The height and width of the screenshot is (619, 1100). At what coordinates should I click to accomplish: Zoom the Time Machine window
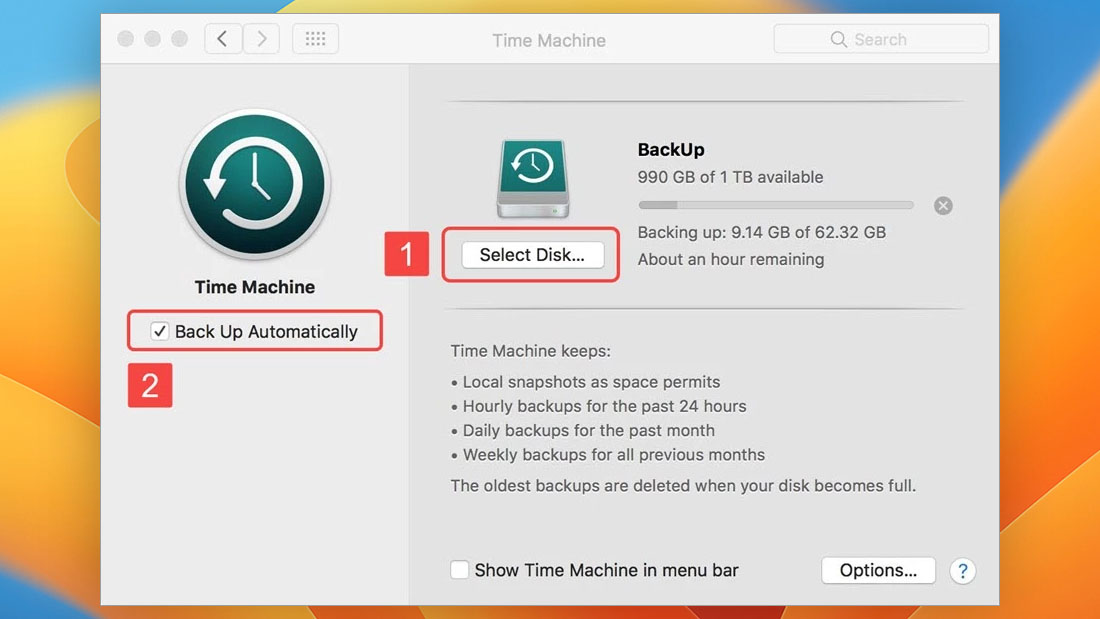[180, 39]
